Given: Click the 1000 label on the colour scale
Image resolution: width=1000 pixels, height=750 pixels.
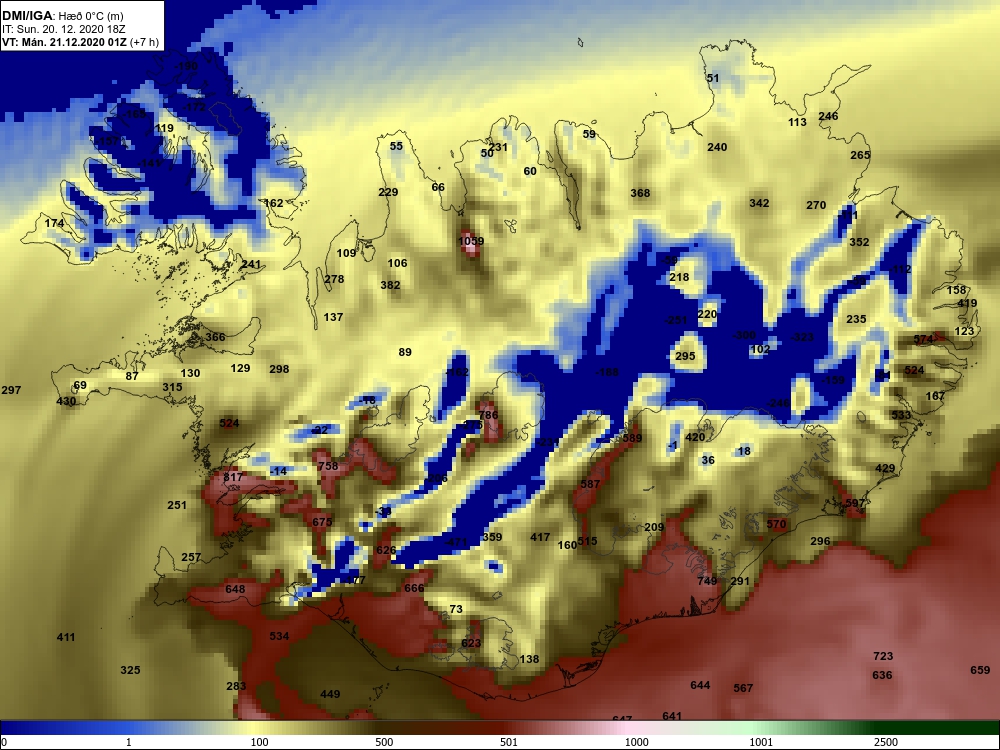Looking at the screenshot, I should click(x=636, y=742).
